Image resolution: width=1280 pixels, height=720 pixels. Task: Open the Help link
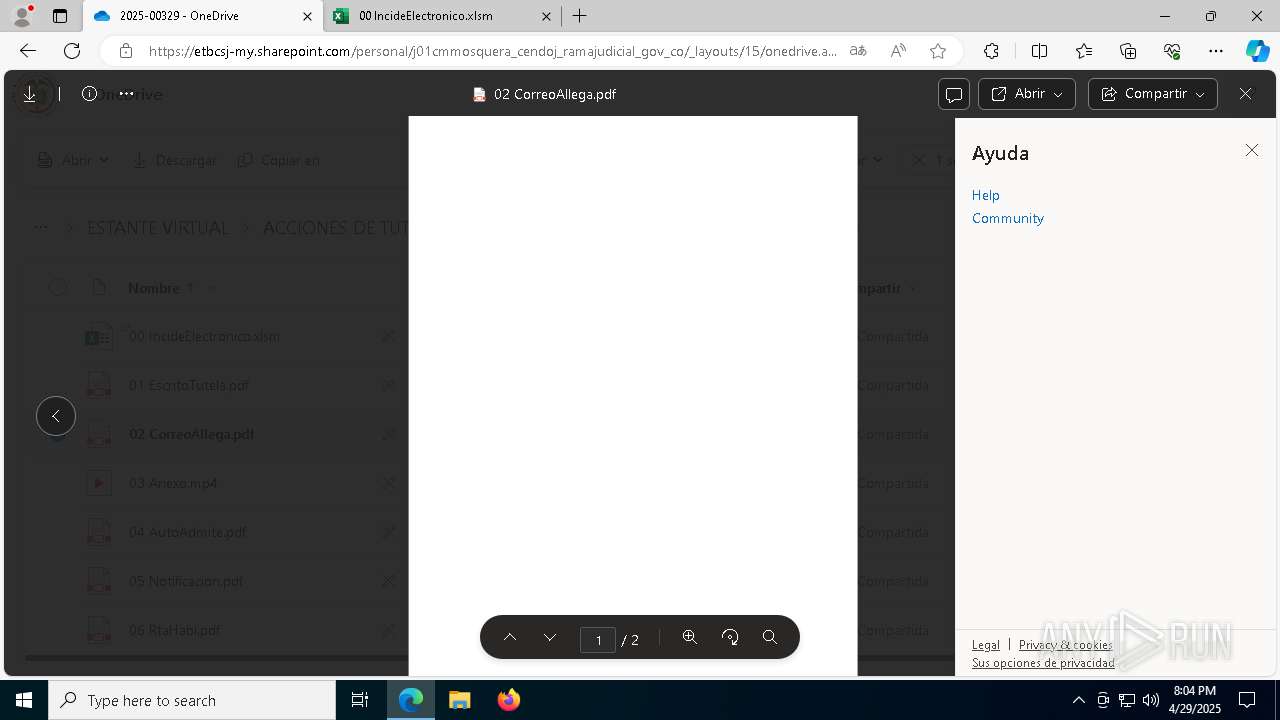986,195
